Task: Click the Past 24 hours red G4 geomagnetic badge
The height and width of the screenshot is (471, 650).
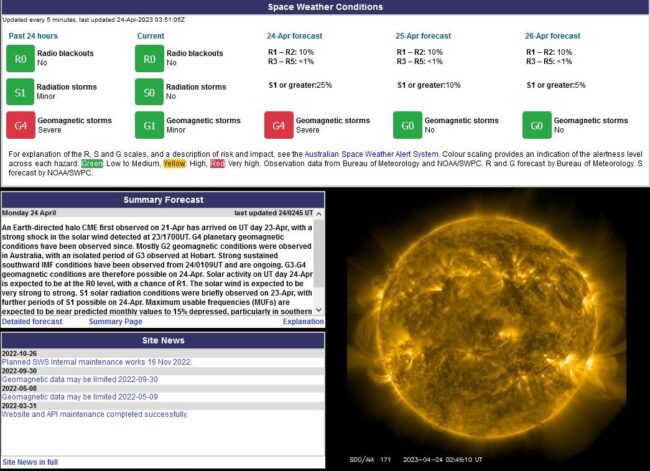Action: click(x=20, y=125)
